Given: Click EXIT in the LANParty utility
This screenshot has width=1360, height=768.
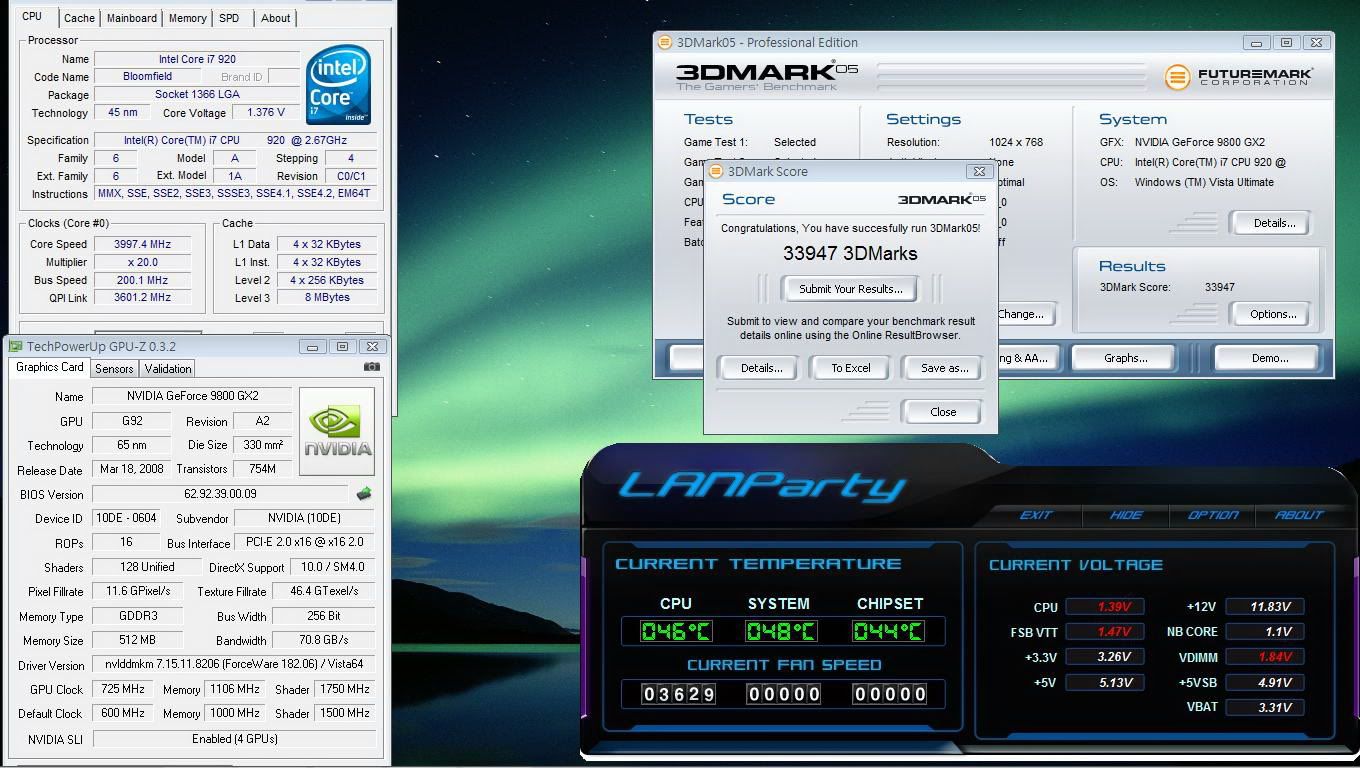Looking at the screenshot, I should click(x=1036, y=515).
